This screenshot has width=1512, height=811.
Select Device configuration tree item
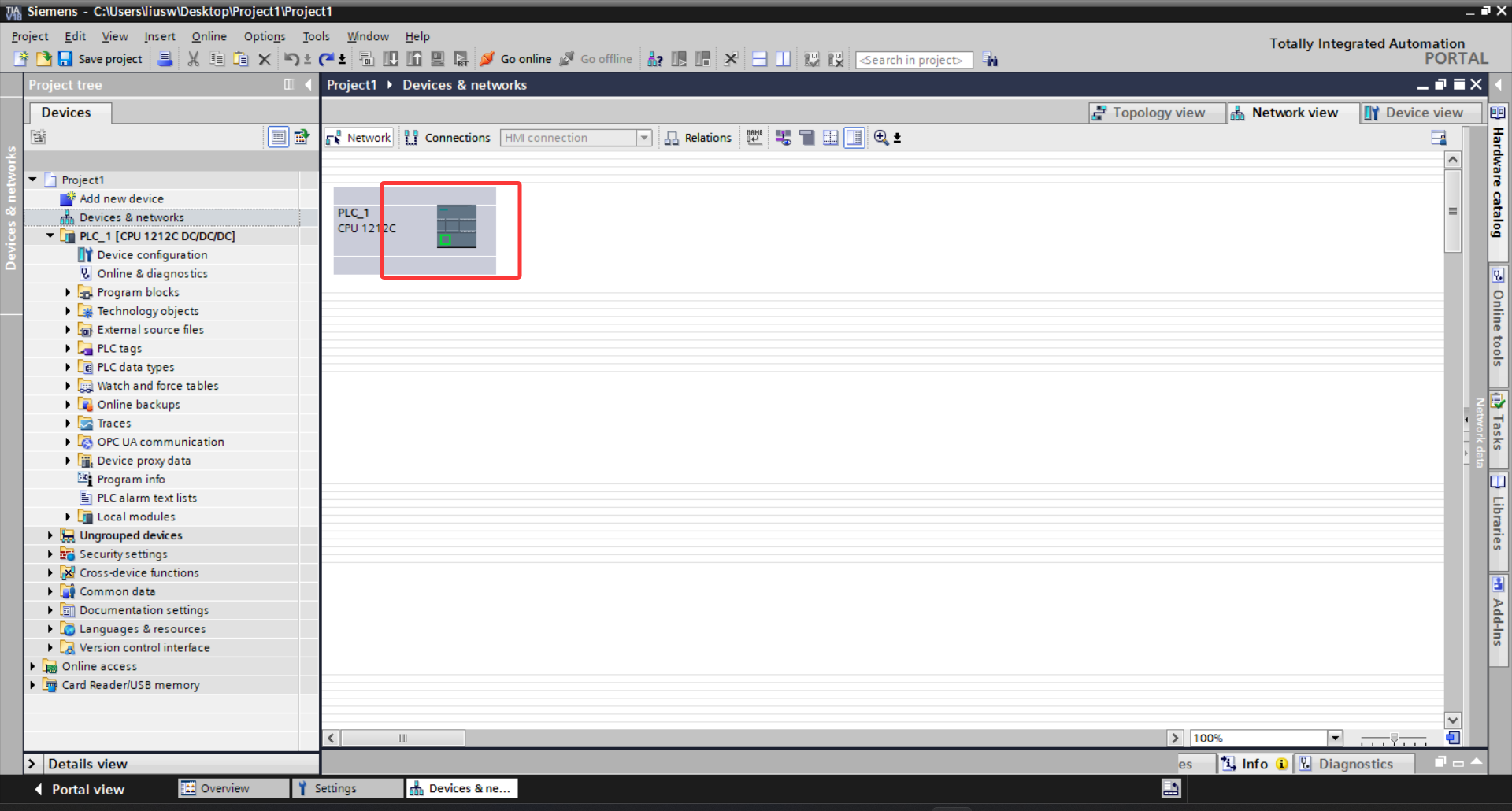[x=152, y=255]
